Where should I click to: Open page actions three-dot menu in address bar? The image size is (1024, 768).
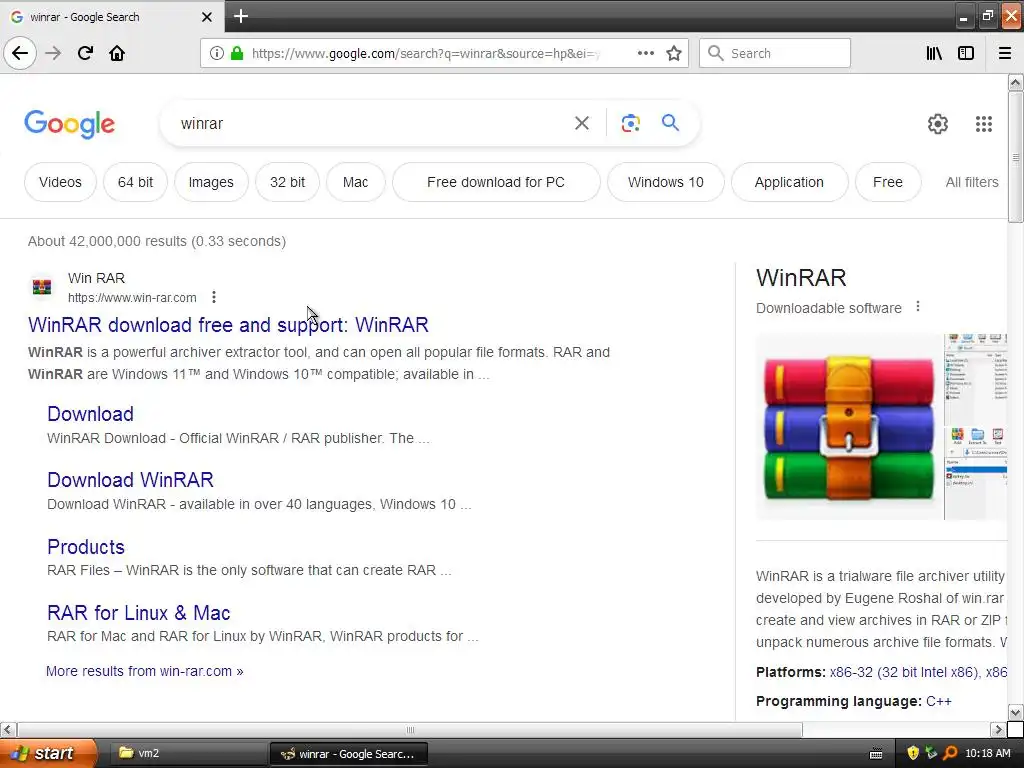(645, 53)
